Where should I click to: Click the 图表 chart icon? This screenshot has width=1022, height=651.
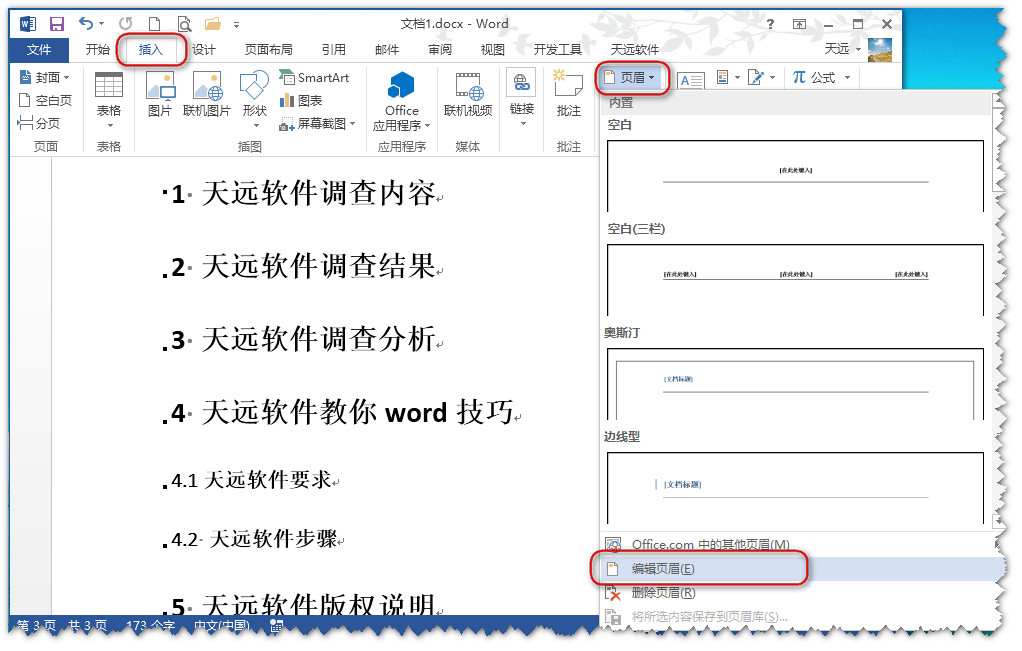pyautogui.click(x=301, y=101)
